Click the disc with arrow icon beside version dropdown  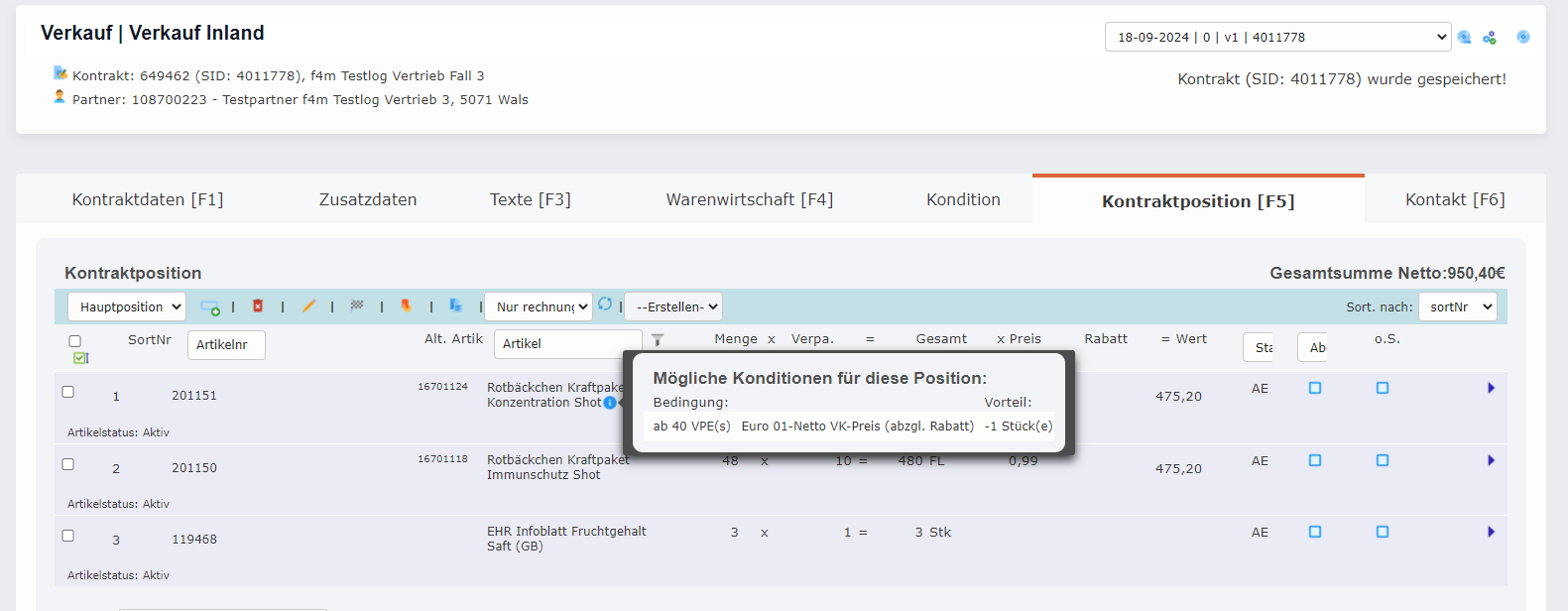pyautogui.click(x=1464, y=38)
